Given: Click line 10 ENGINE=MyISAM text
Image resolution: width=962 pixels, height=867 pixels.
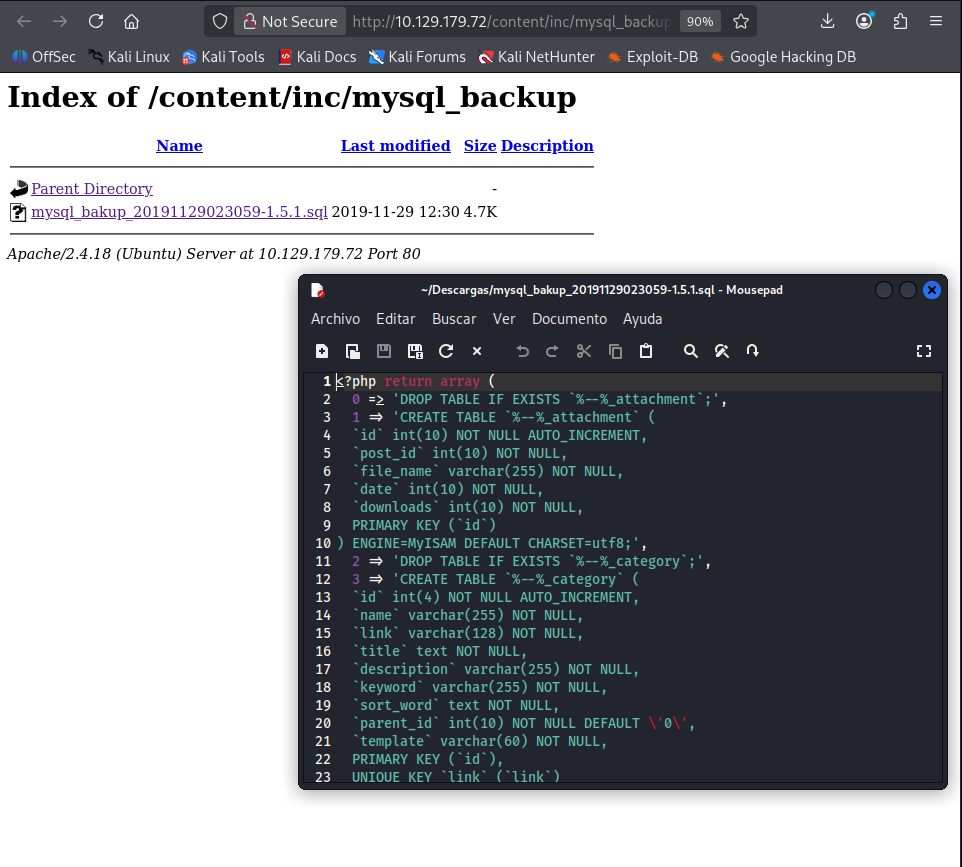Looking at the screenshot, I should (491, 544).
